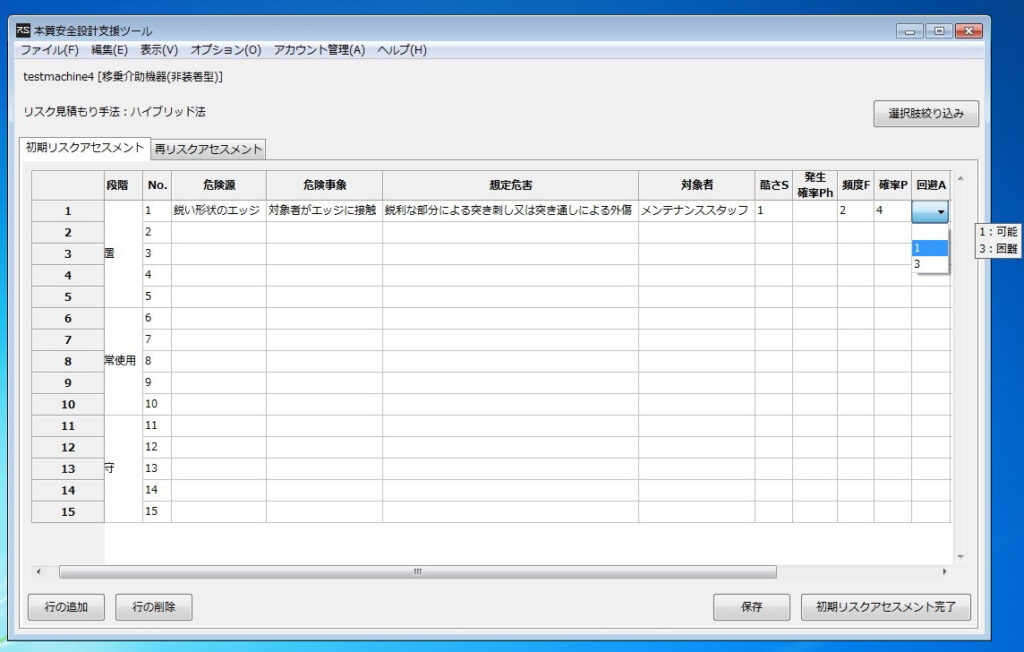Click the No. cell with value 6
This screenshot has width=1024, height=652.
[x=157, y=318]
